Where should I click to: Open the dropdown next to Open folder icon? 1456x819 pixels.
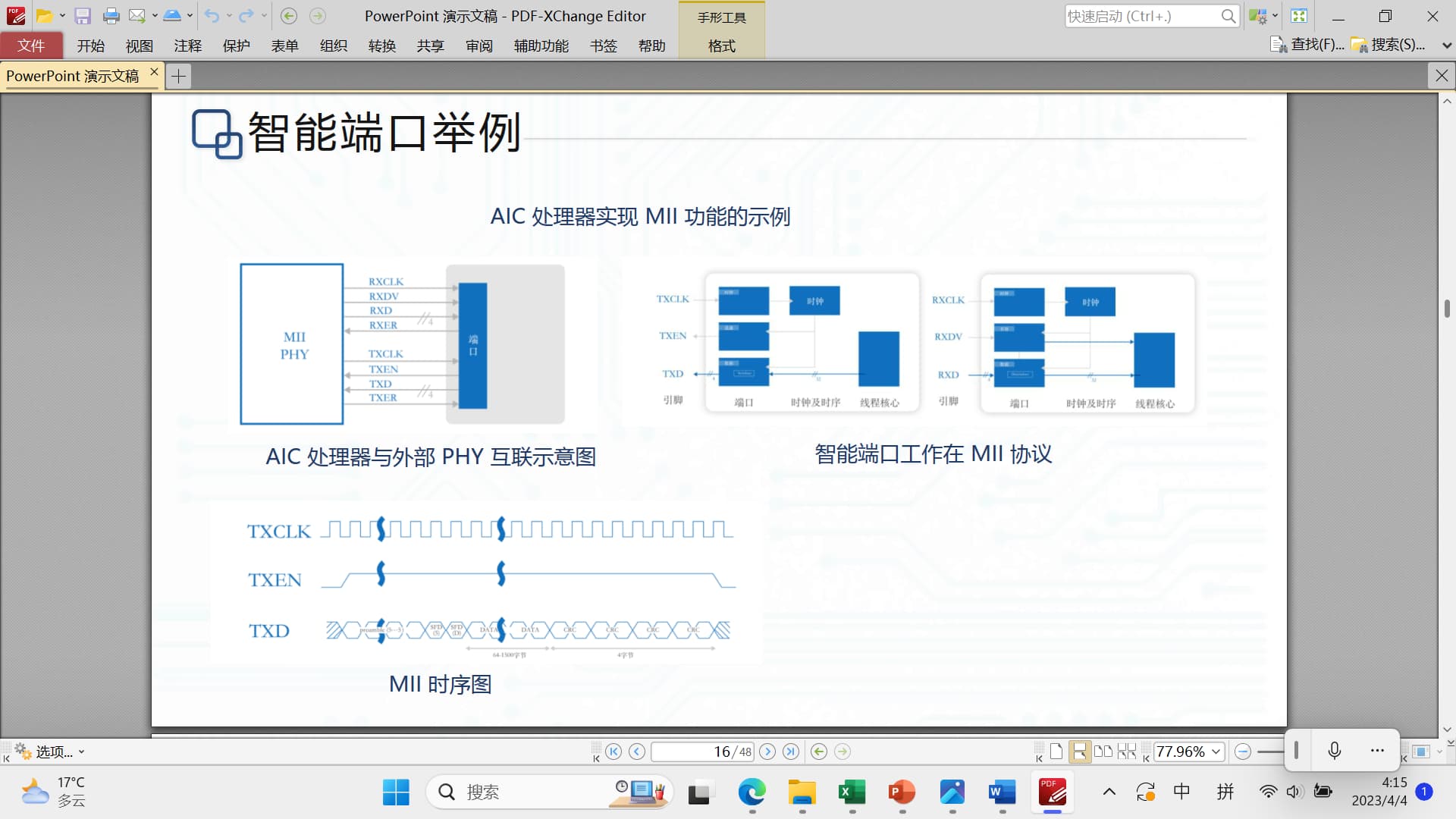point(62,16)
